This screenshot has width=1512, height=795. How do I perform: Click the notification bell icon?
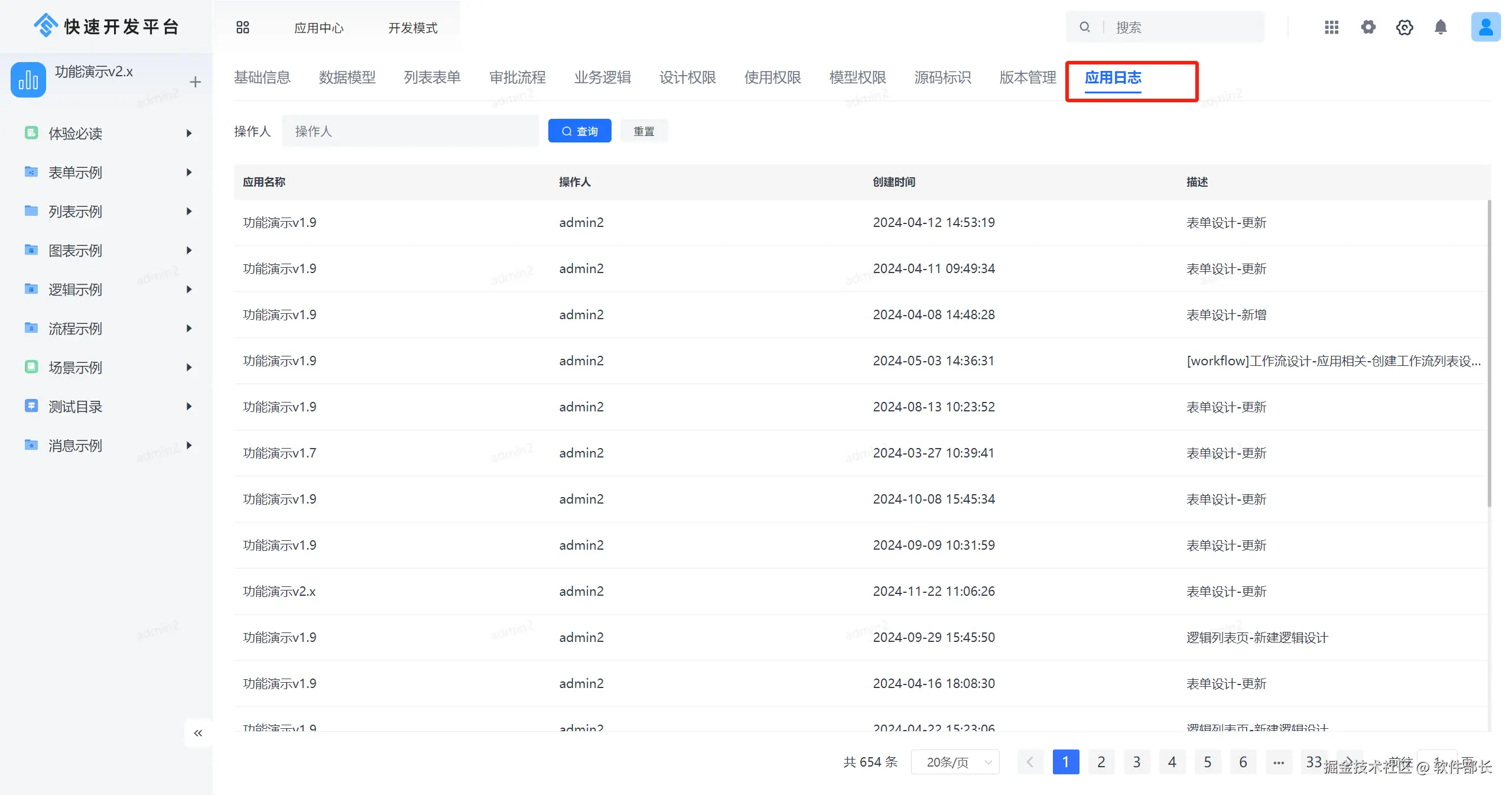click(x=1441, y=27)
